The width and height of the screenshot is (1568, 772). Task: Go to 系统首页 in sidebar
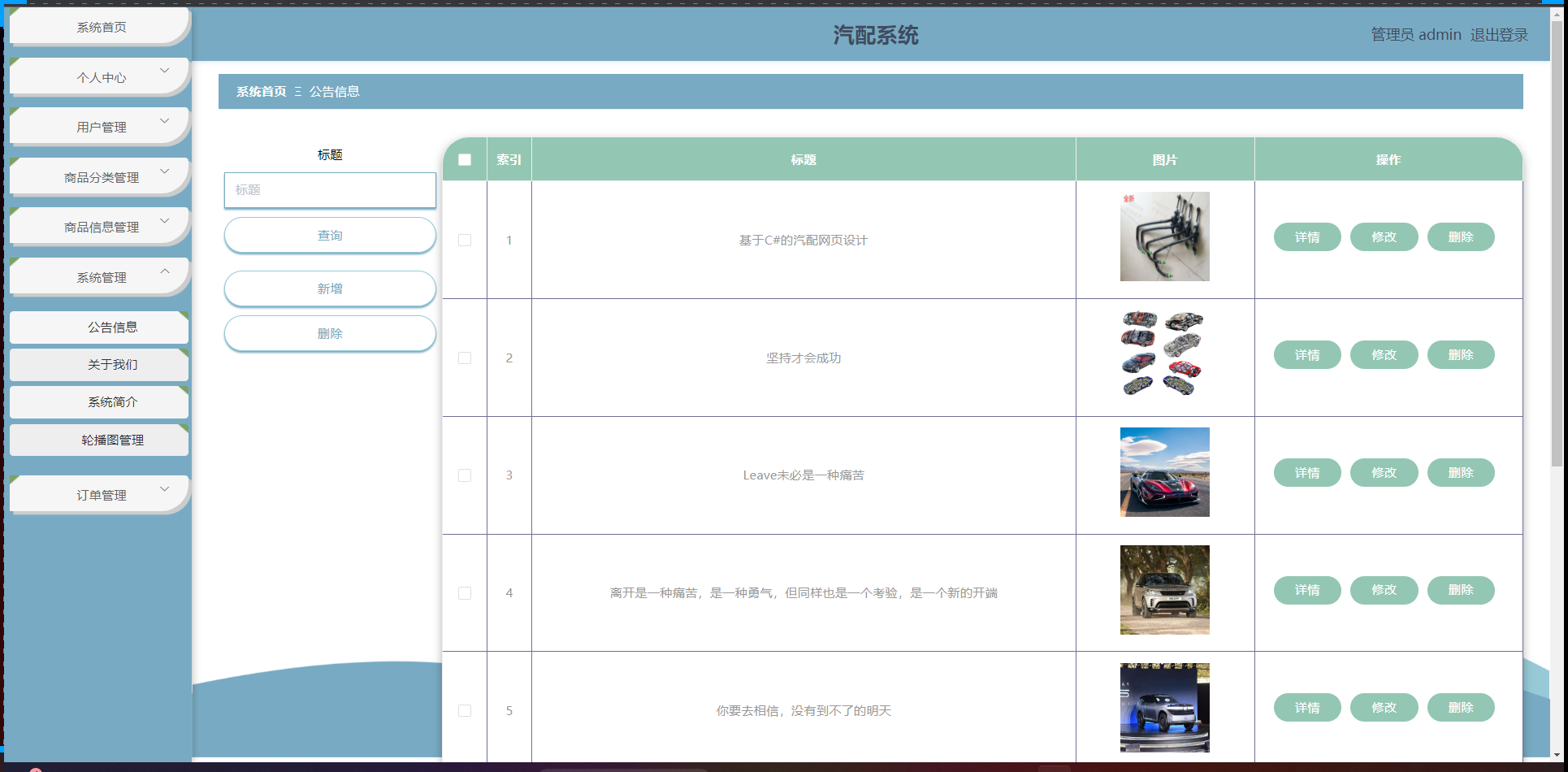point(101,28)
